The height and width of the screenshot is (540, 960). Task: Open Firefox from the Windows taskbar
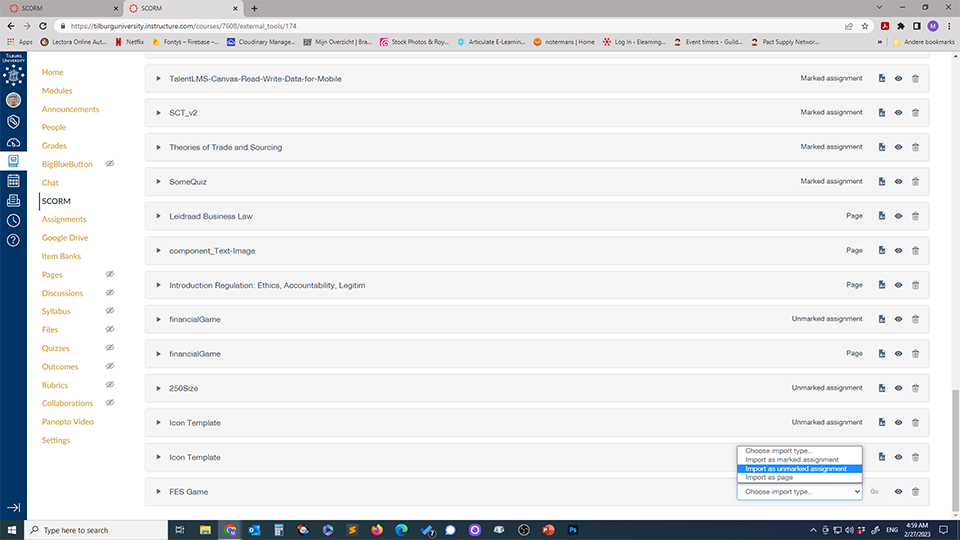[x=377, y=530]
